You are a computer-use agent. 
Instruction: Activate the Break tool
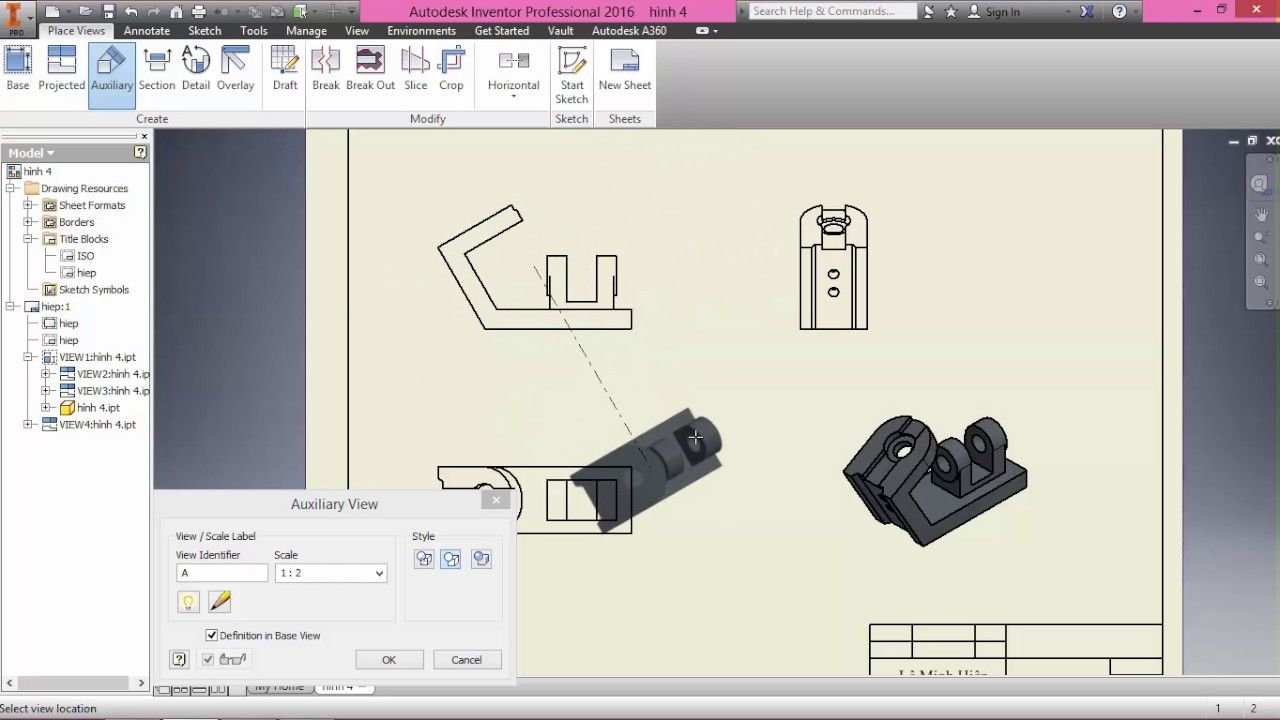pos(325,70)
